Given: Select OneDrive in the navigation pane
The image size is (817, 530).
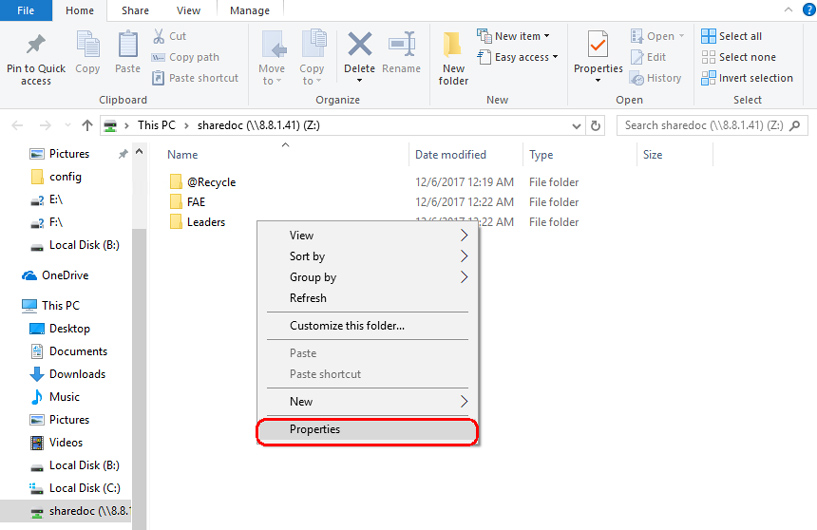Looking at the screenshot, I should coord(65,276).
